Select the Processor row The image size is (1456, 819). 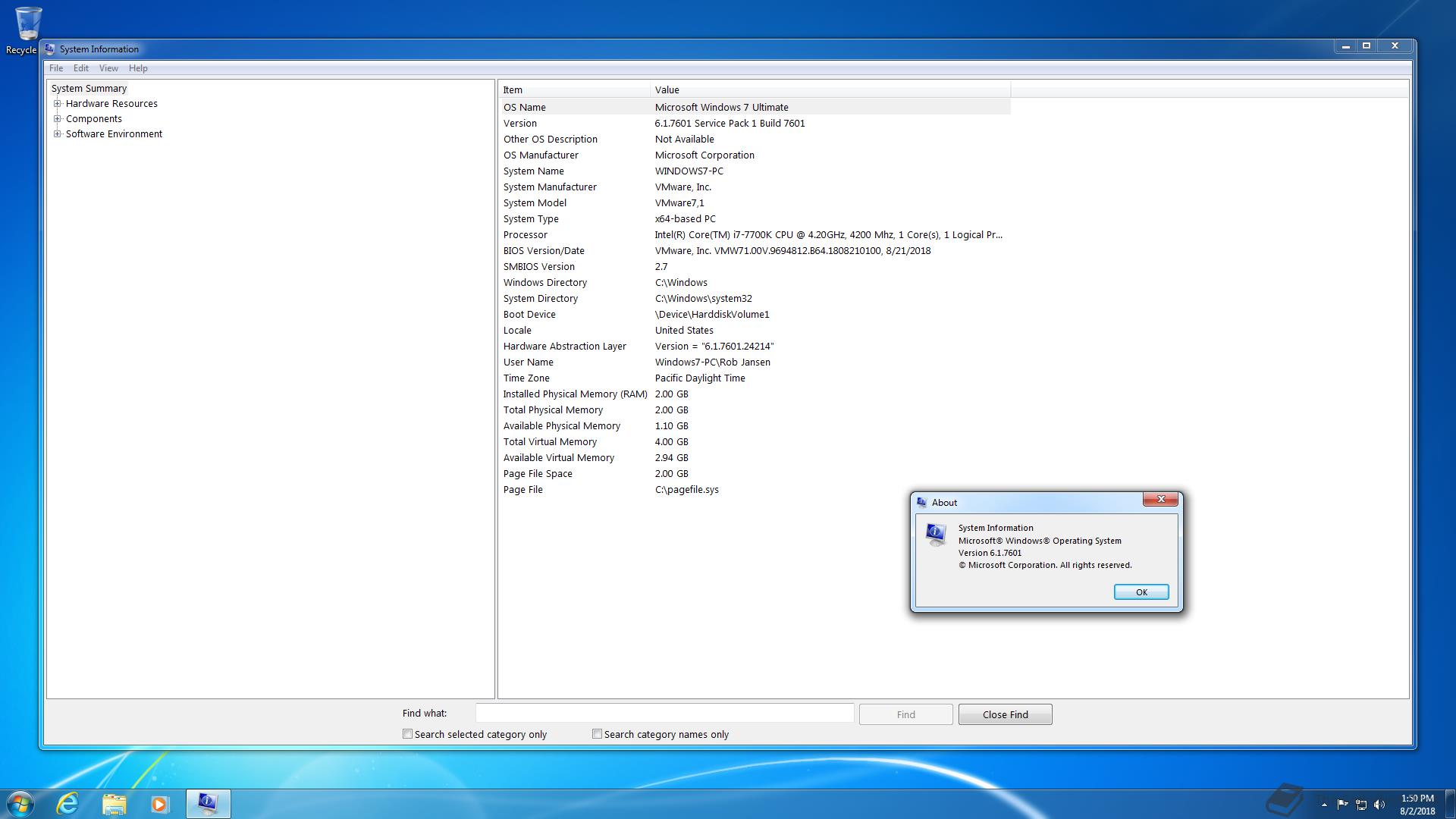[755, 235]
